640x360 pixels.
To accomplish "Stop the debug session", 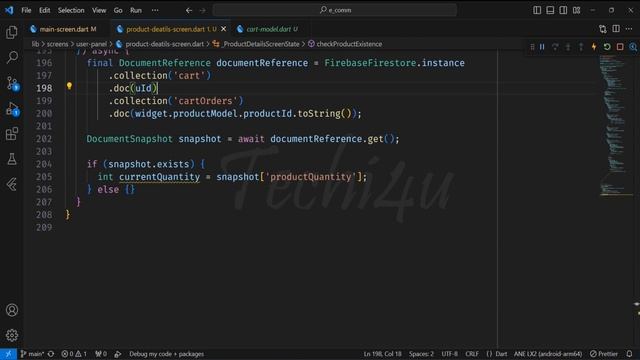I will (x=620, y=47).
